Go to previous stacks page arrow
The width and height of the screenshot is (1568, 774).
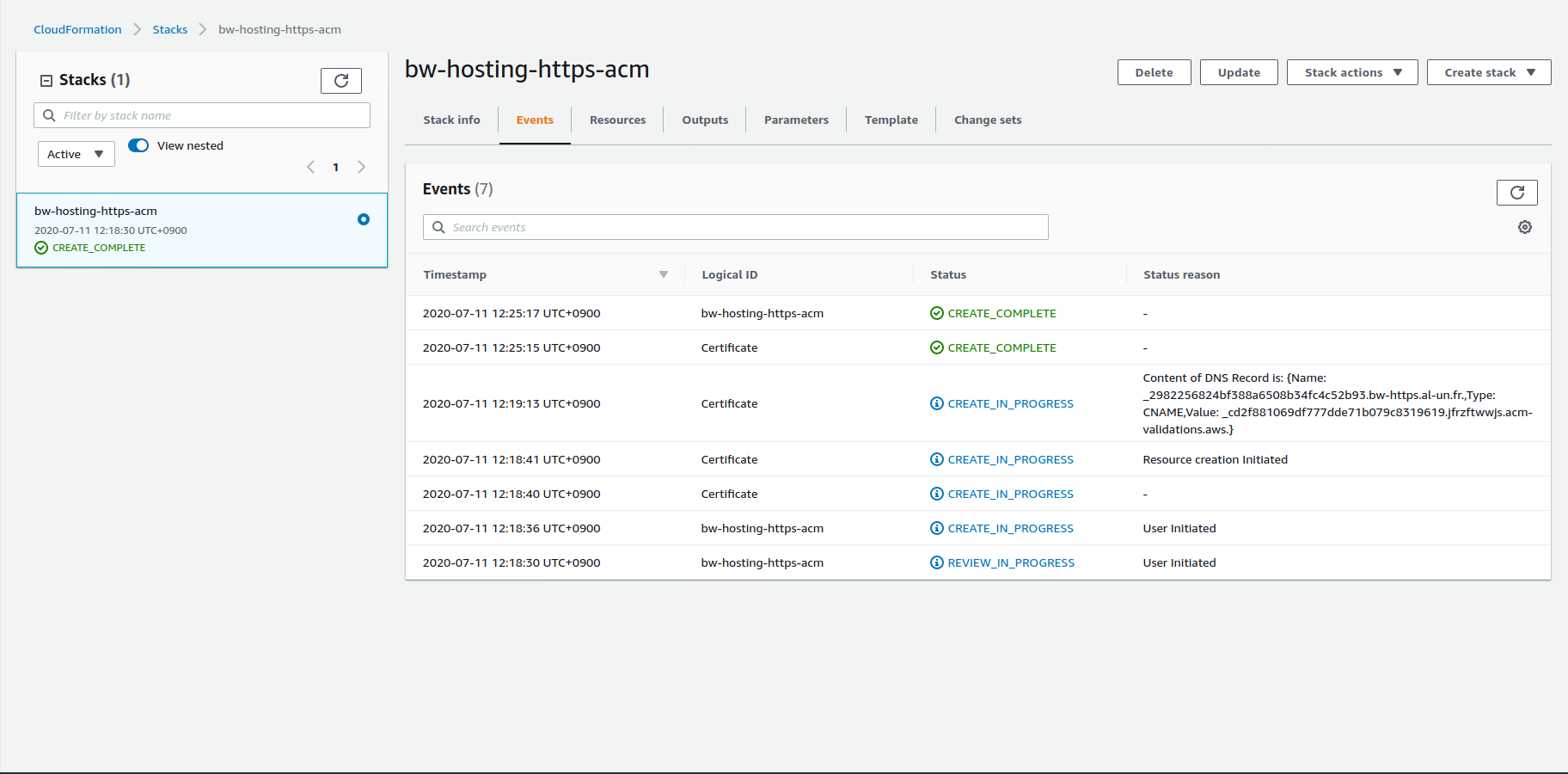click(x=310, y=167)
